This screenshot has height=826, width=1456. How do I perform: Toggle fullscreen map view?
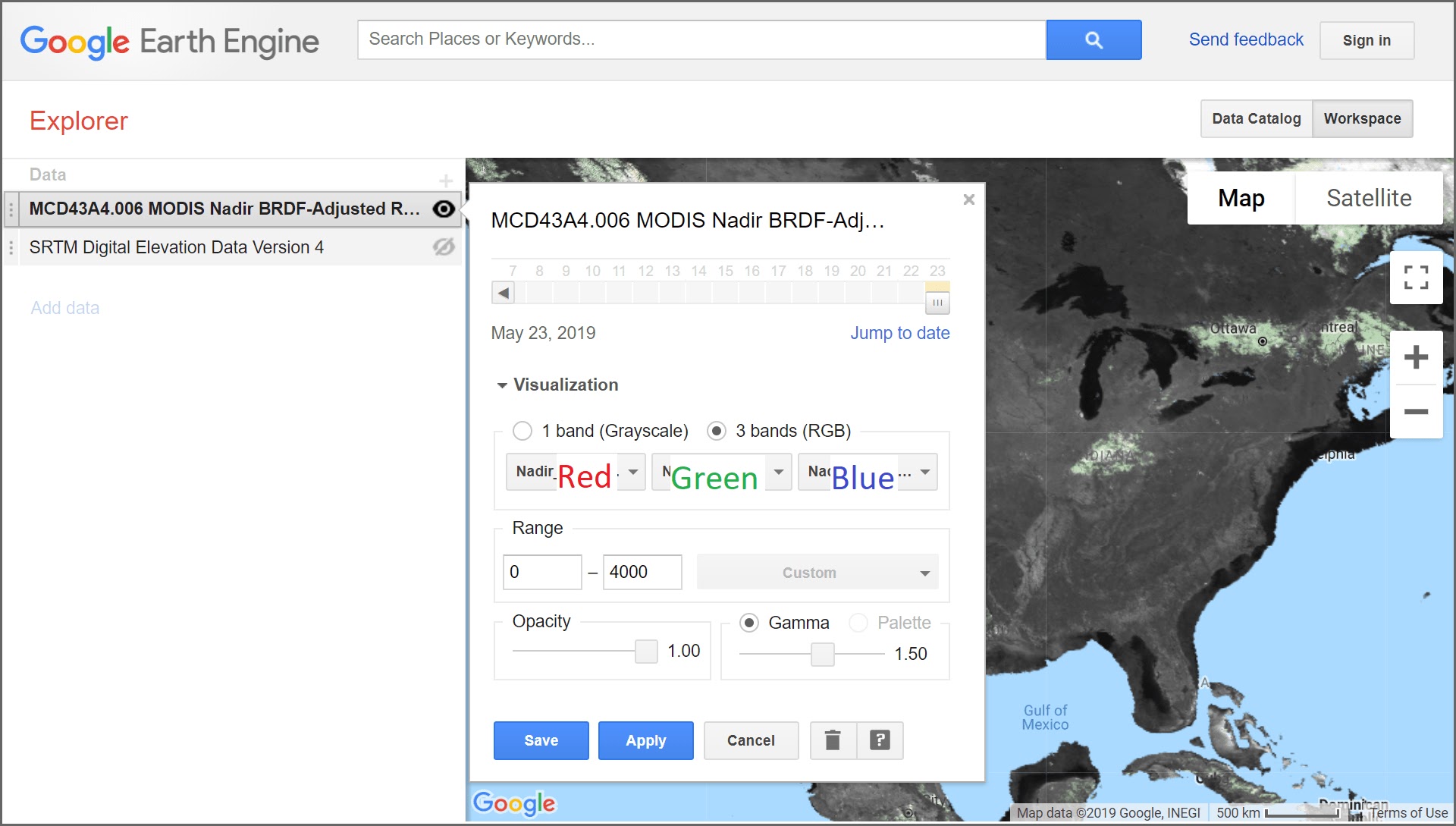1416,278
